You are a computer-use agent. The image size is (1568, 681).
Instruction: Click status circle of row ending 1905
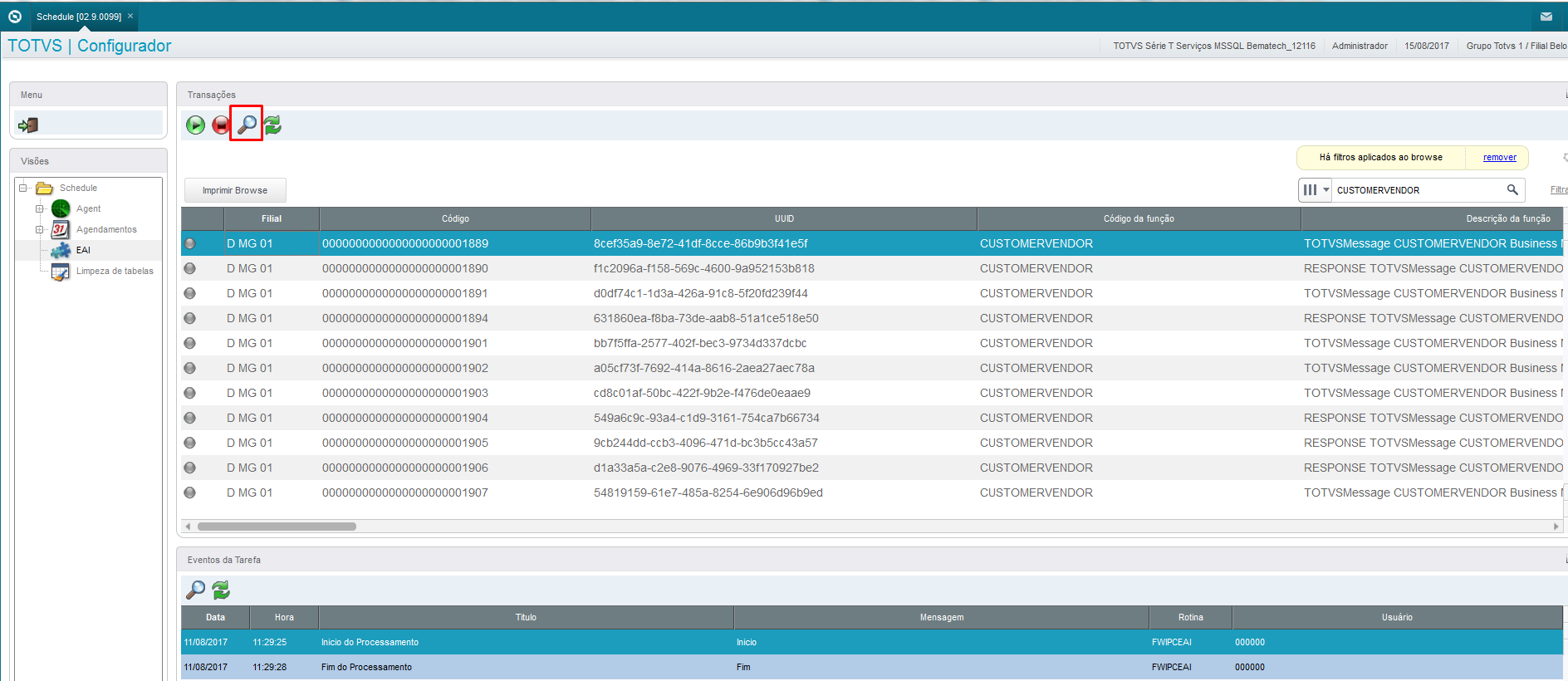pyautogui.click(x=190, y=443)
